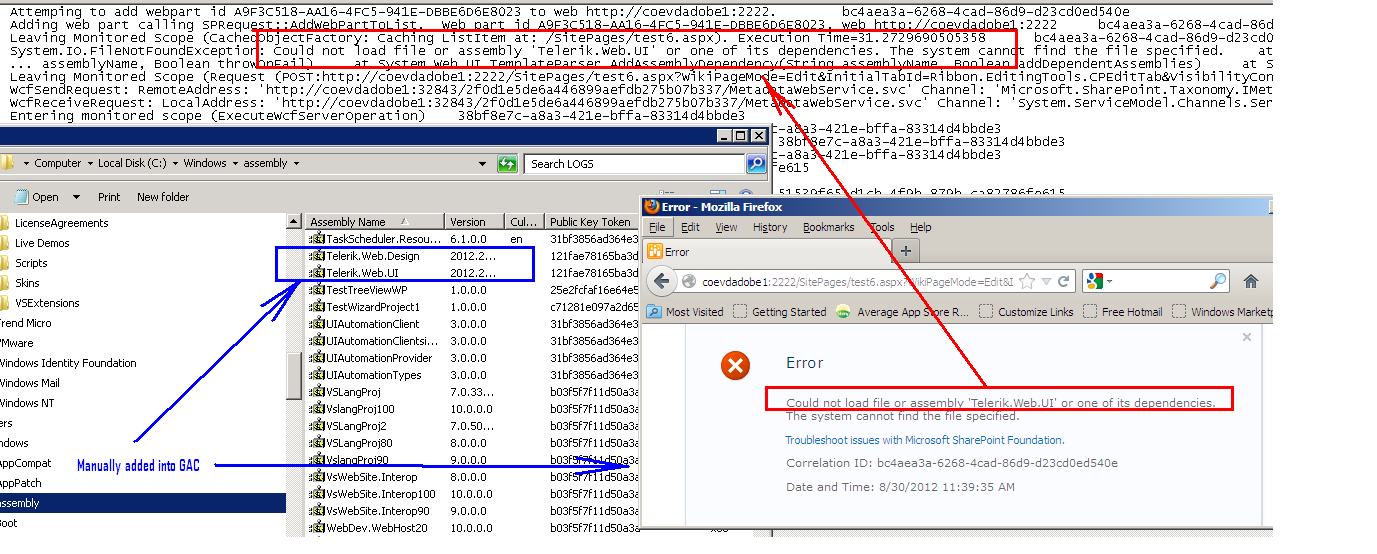This screenshot has height=554, width=1377.
Task: Click UIAutomationProvider assembly icon
Action: [x=317, y=358]
